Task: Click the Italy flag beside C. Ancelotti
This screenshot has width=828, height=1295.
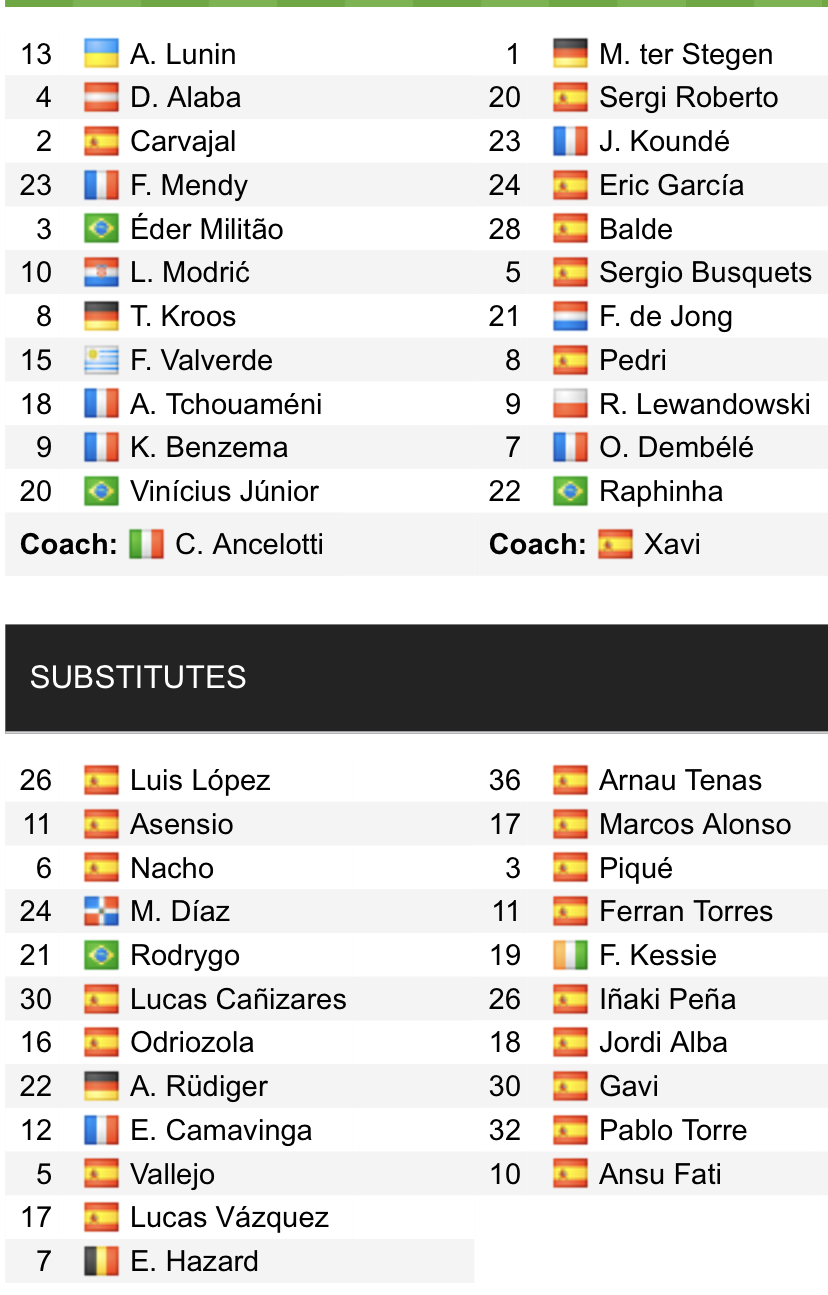Action: (x=146, y=545)
